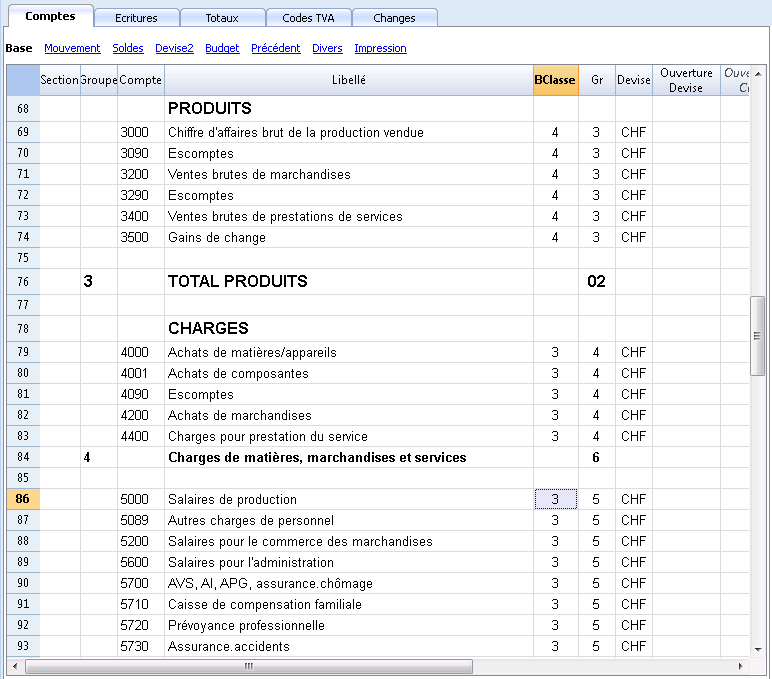Open the Budget view link
Image resolution: width=772 pixels, height=679 pixels.
click(222, 48)
